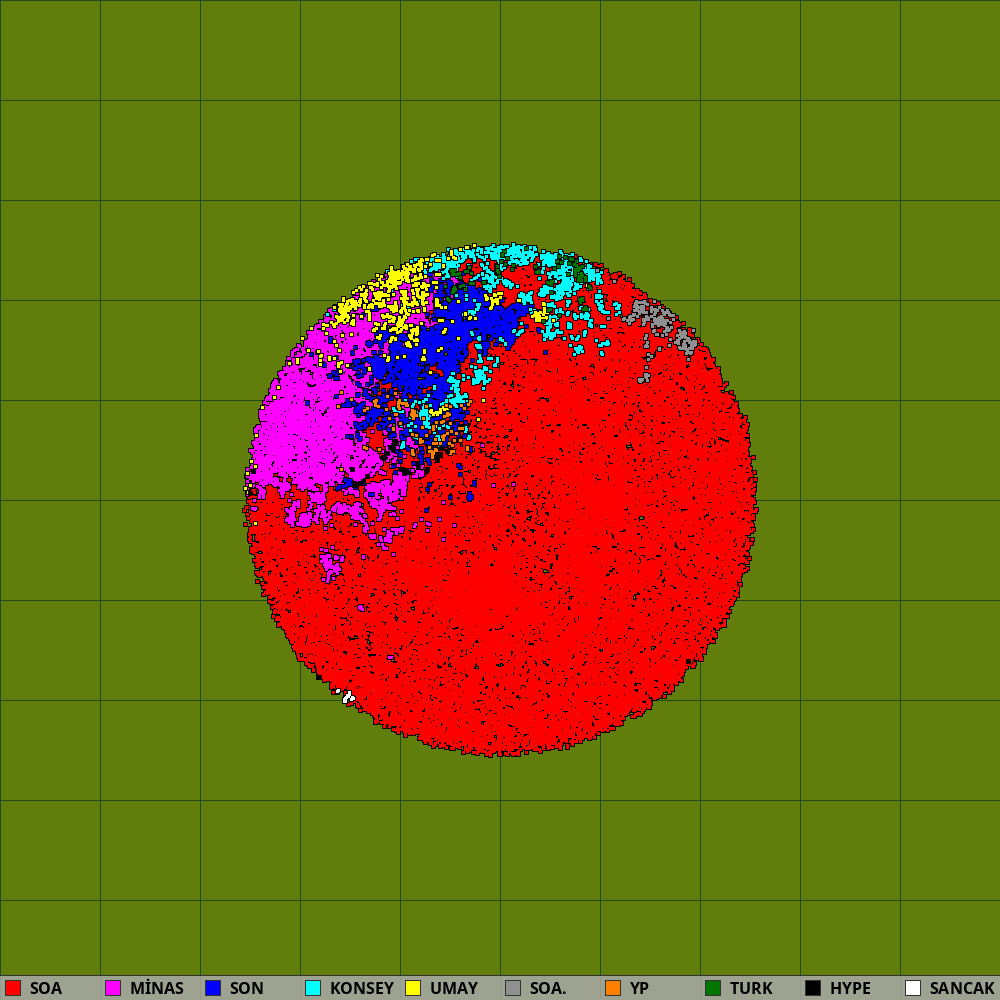
Task: Click the gray SOA. color swatch
Action: 513,988
